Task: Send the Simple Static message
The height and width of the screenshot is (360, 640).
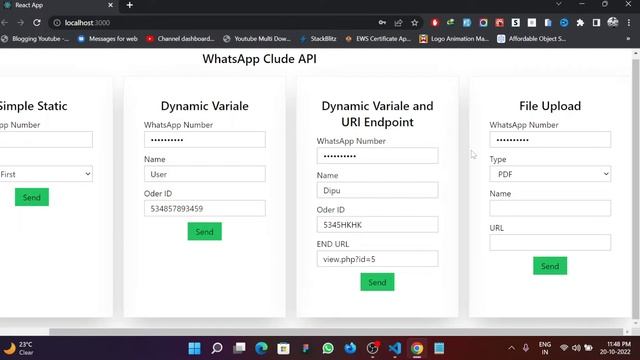Action: click(x=32, y=197)
